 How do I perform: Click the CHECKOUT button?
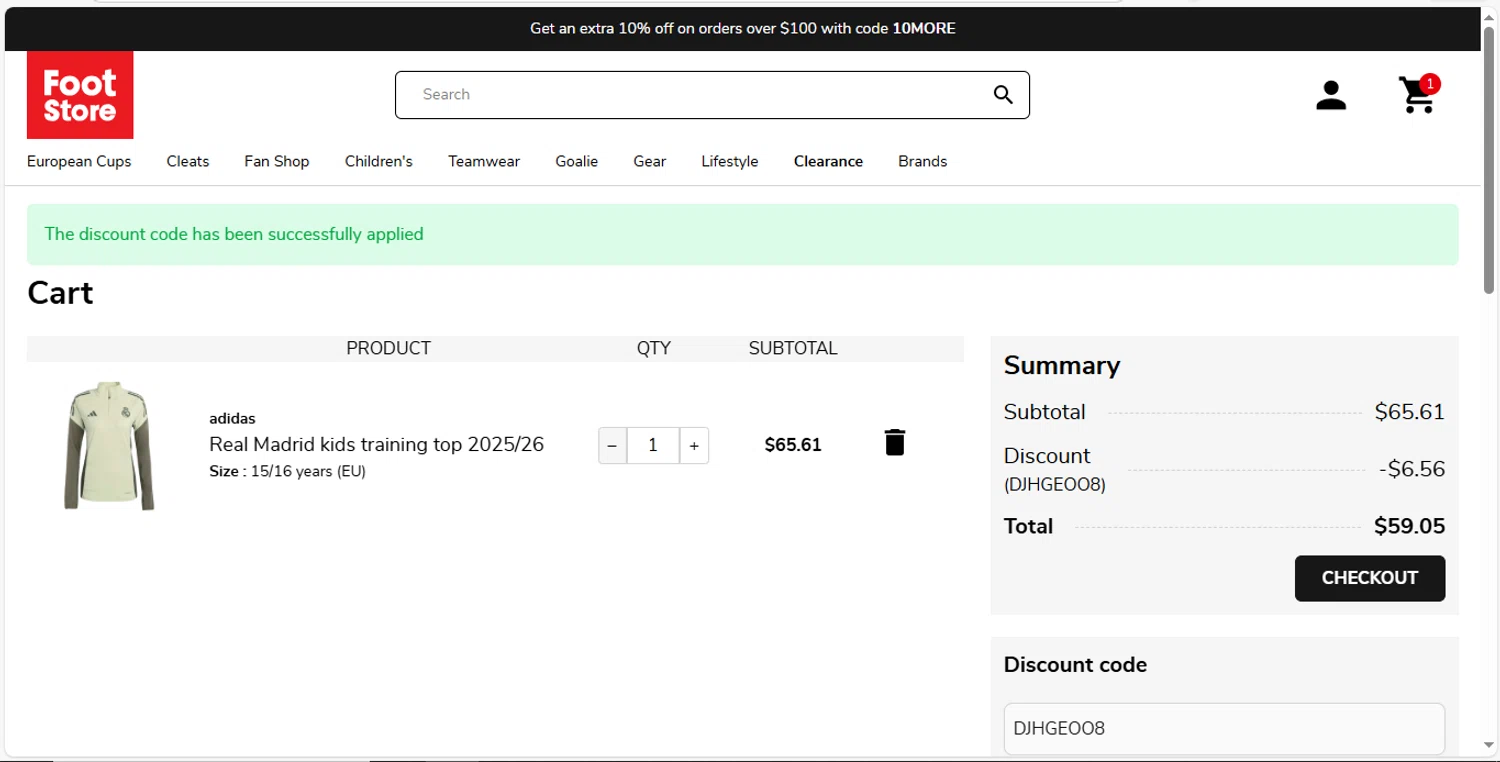coord(1370,578)
